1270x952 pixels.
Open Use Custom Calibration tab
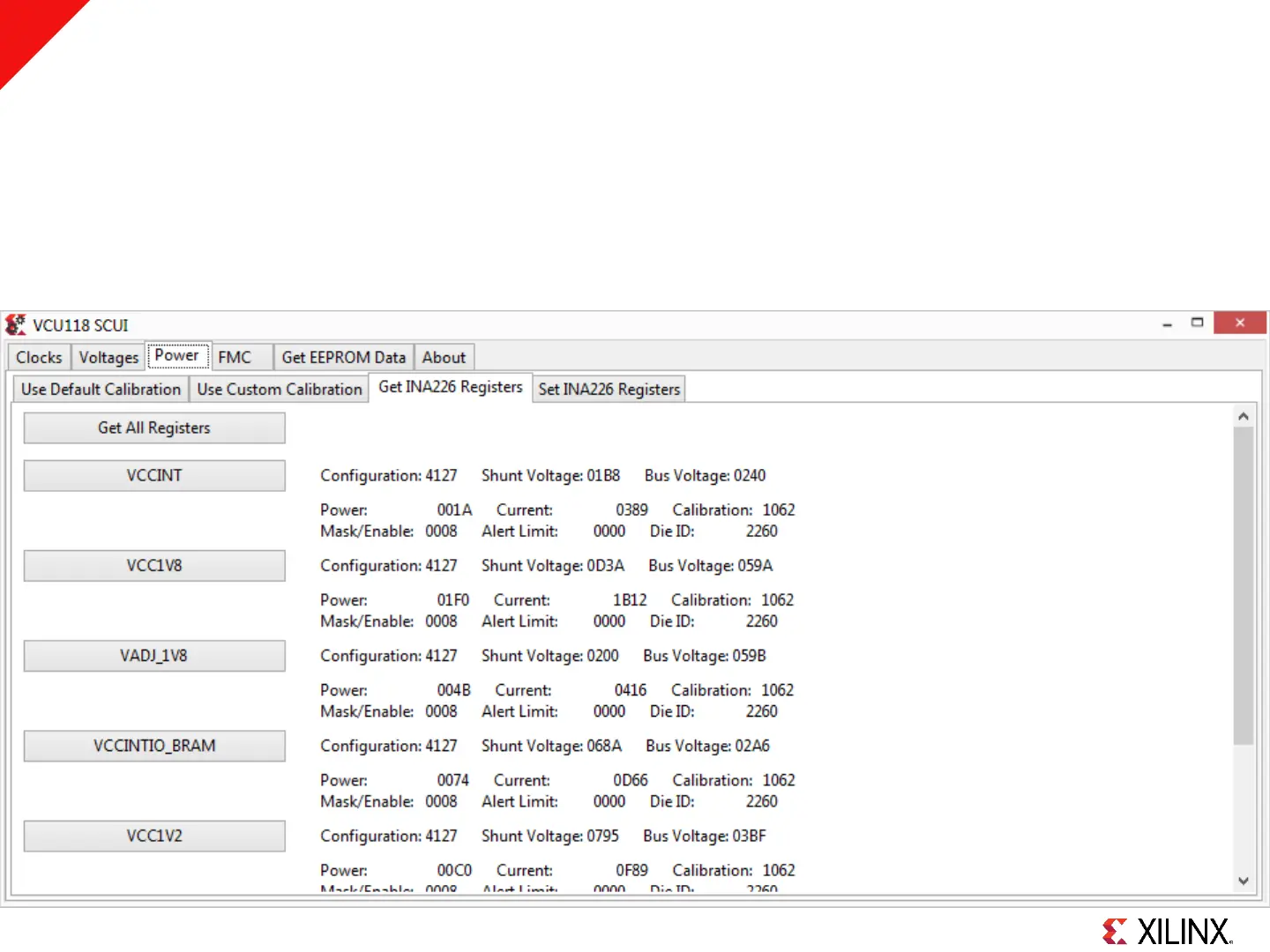click(x=280, y=389)
